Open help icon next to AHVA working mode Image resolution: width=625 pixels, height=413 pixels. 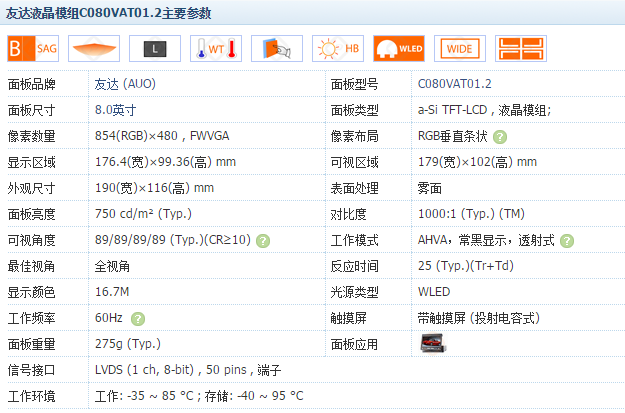tap(567, 241)
